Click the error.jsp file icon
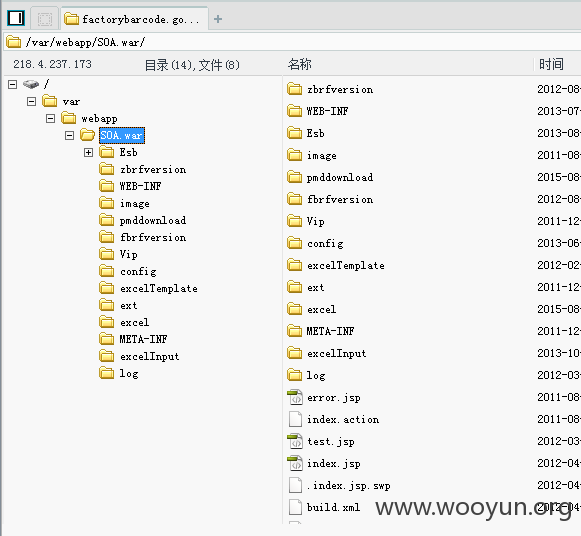 click(x=295, y=397)
